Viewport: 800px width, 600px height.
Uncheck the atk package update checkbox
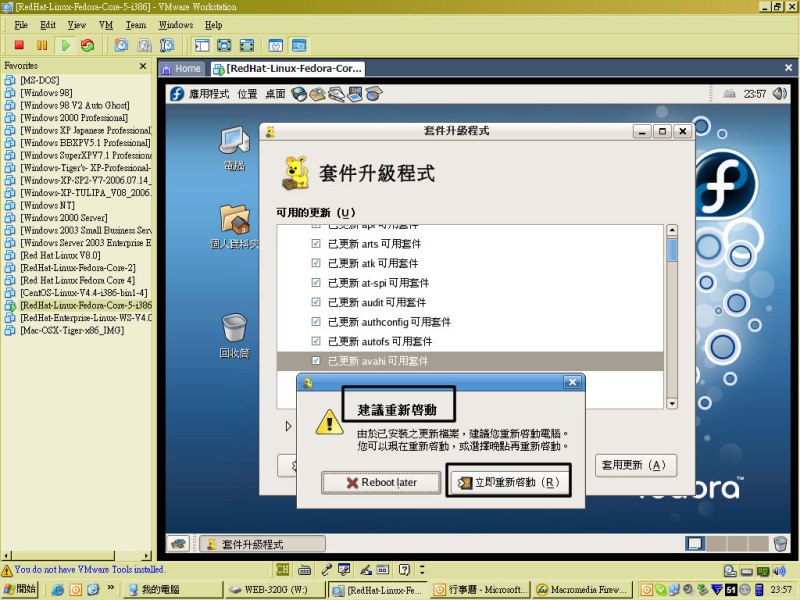[x=316, y=263]
